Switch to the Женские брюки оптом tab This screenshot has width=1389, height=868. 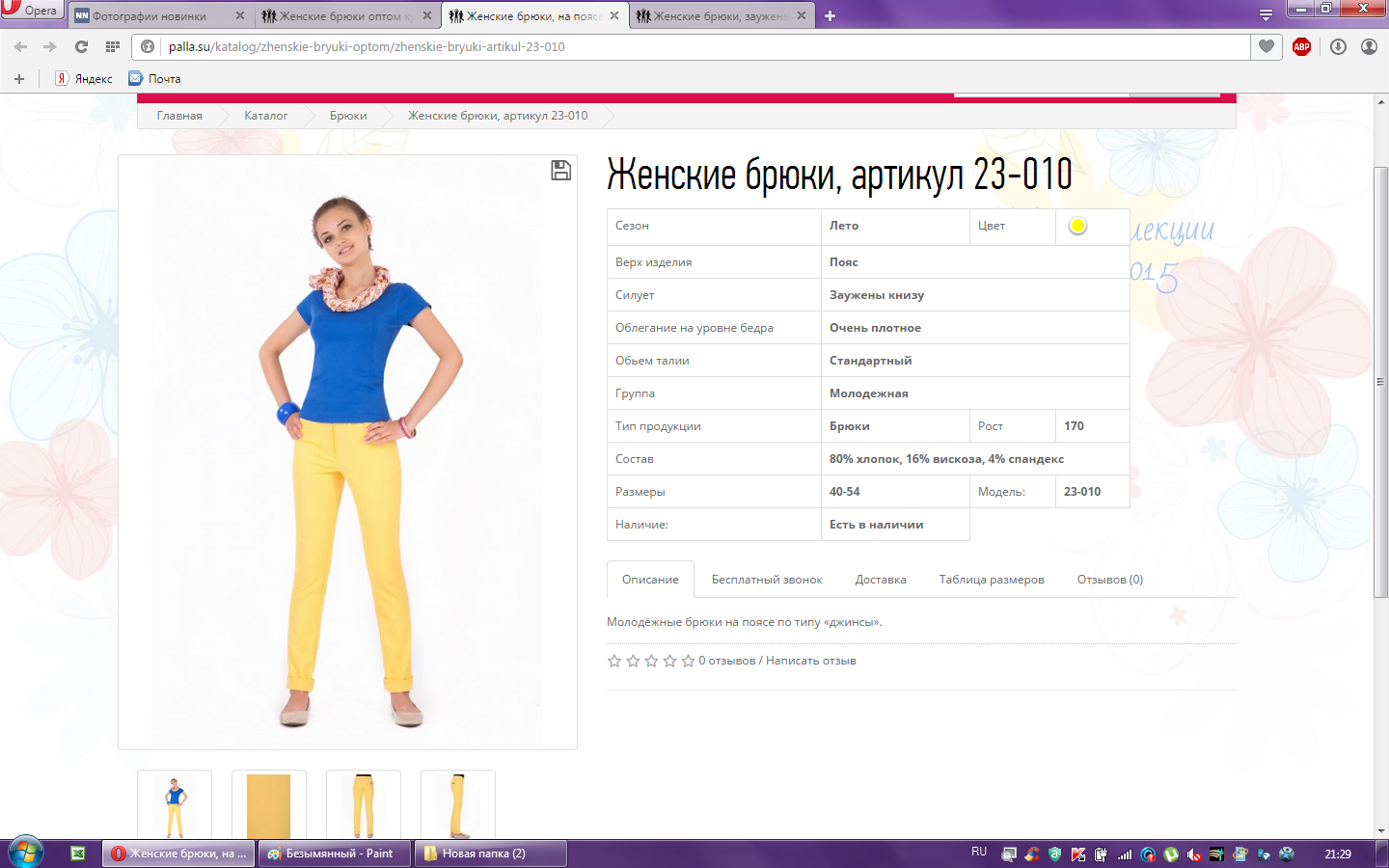point(348,16)
